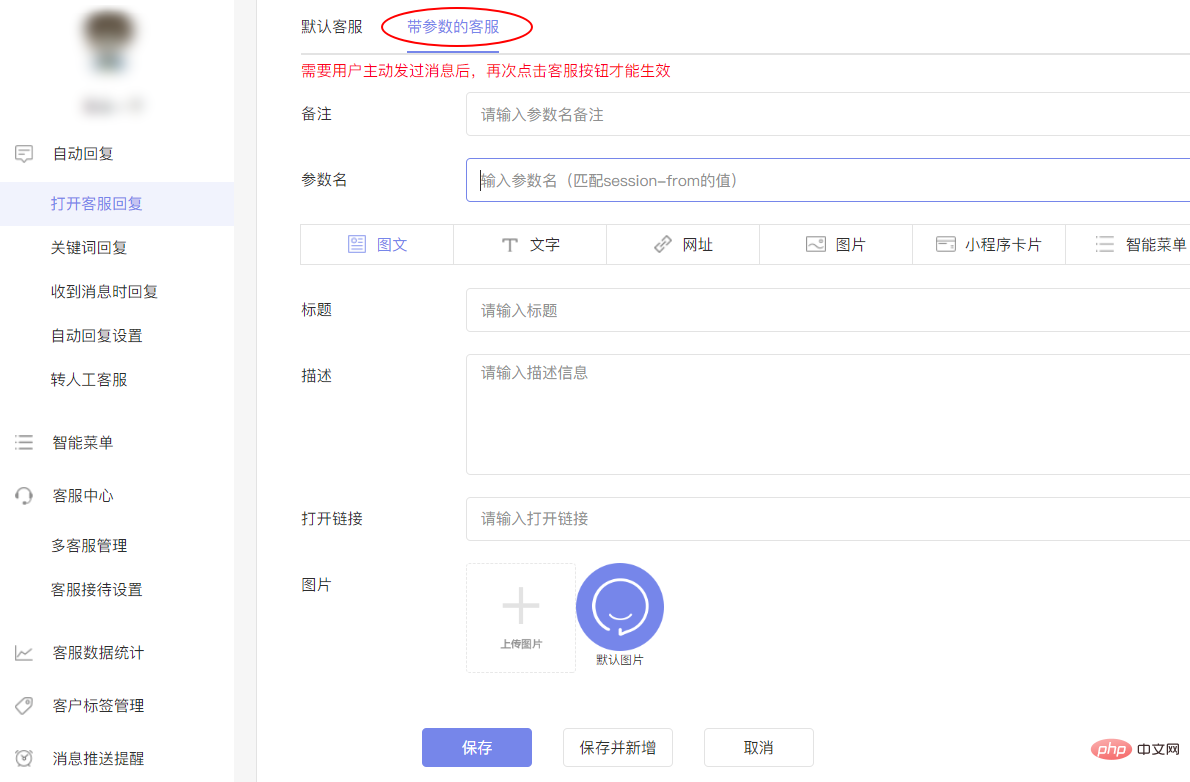Click the 客服数据统计 chart icon
1190x782 pixels.
pyautogui.click(x=24, y=653)
